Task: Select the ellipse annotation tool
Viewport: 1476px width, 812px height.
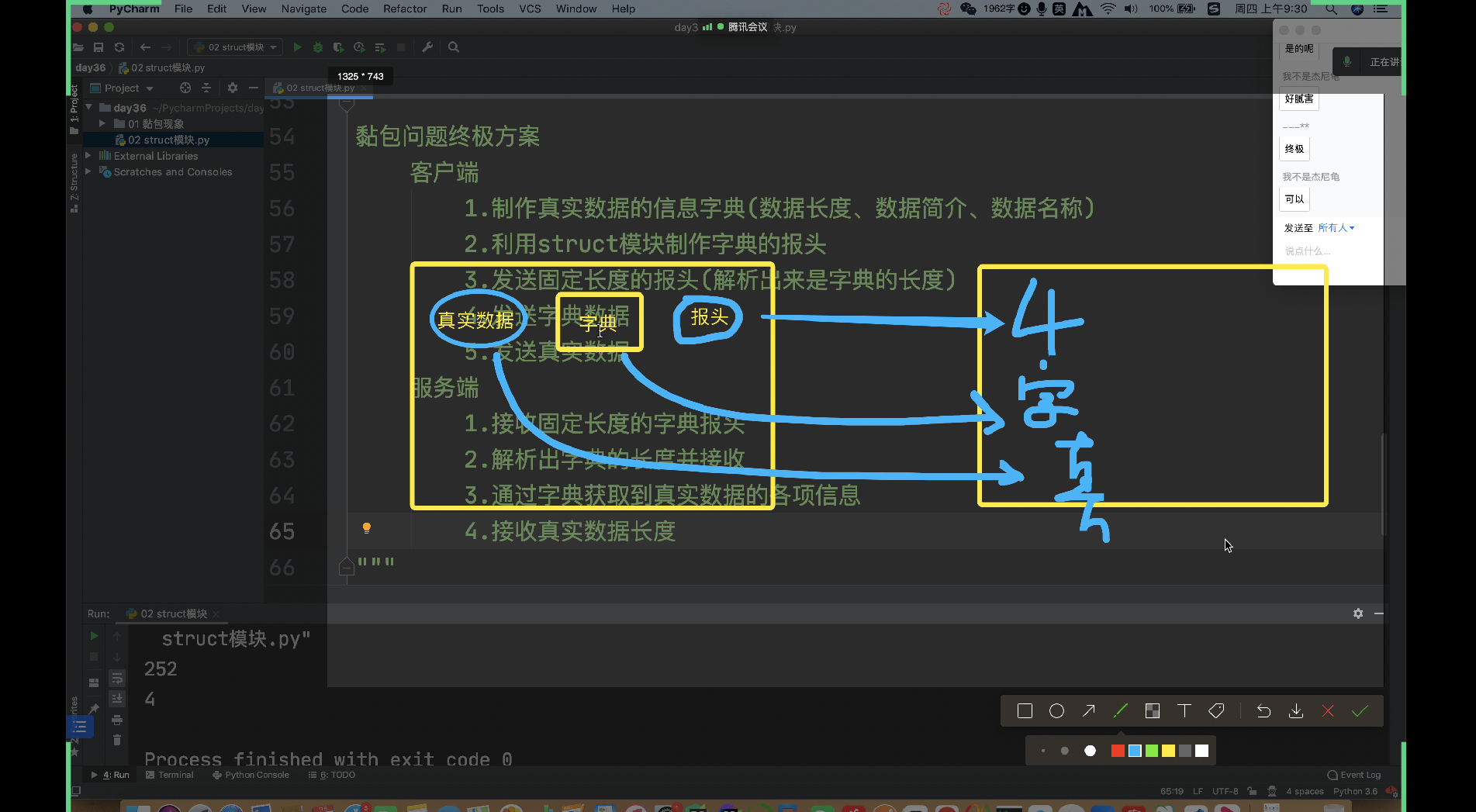Action: pos(1056,711)
